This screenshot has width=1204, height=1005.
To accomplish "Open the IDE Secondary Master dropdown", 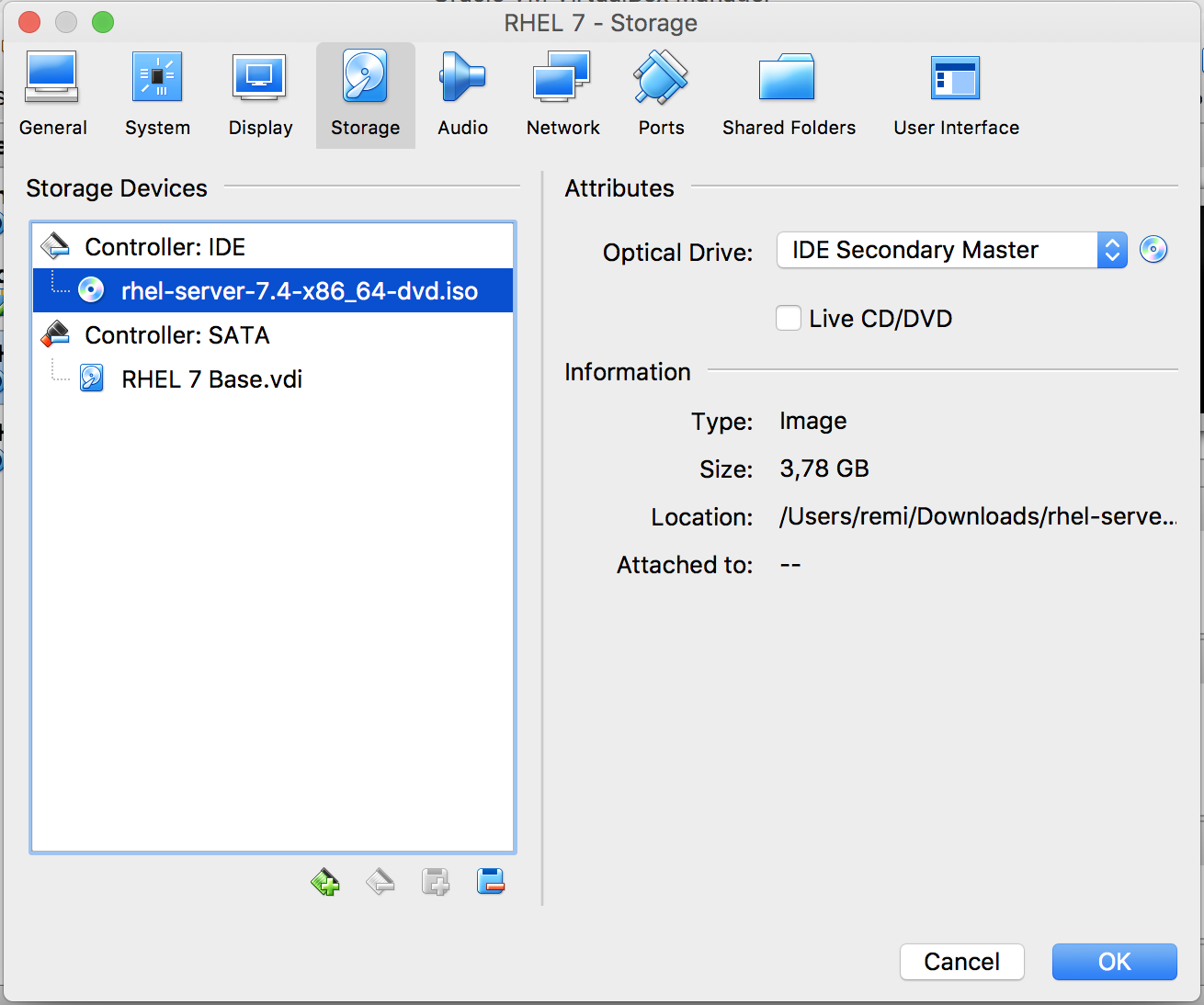I will 952,250.
